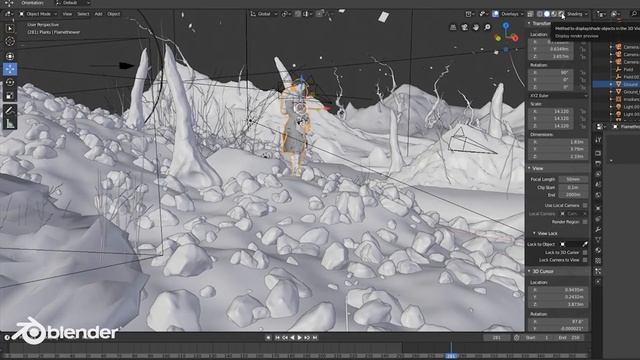The image size is (640, 360).
Task: Open the Add menu
Action: pyautogui.click(x=98, y=14)
